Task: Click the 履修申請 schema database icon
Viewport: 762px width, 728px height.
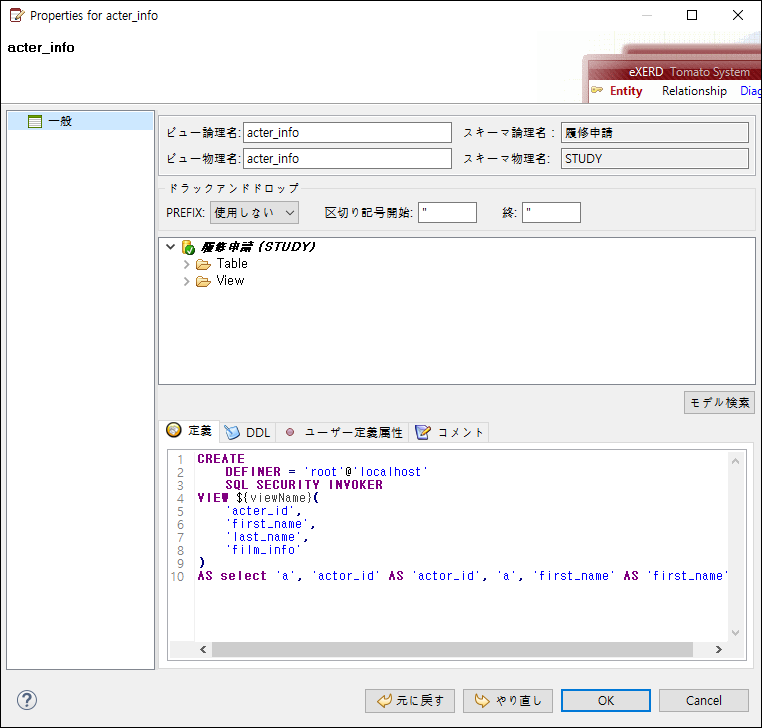Action: click(x=188, y=247)
